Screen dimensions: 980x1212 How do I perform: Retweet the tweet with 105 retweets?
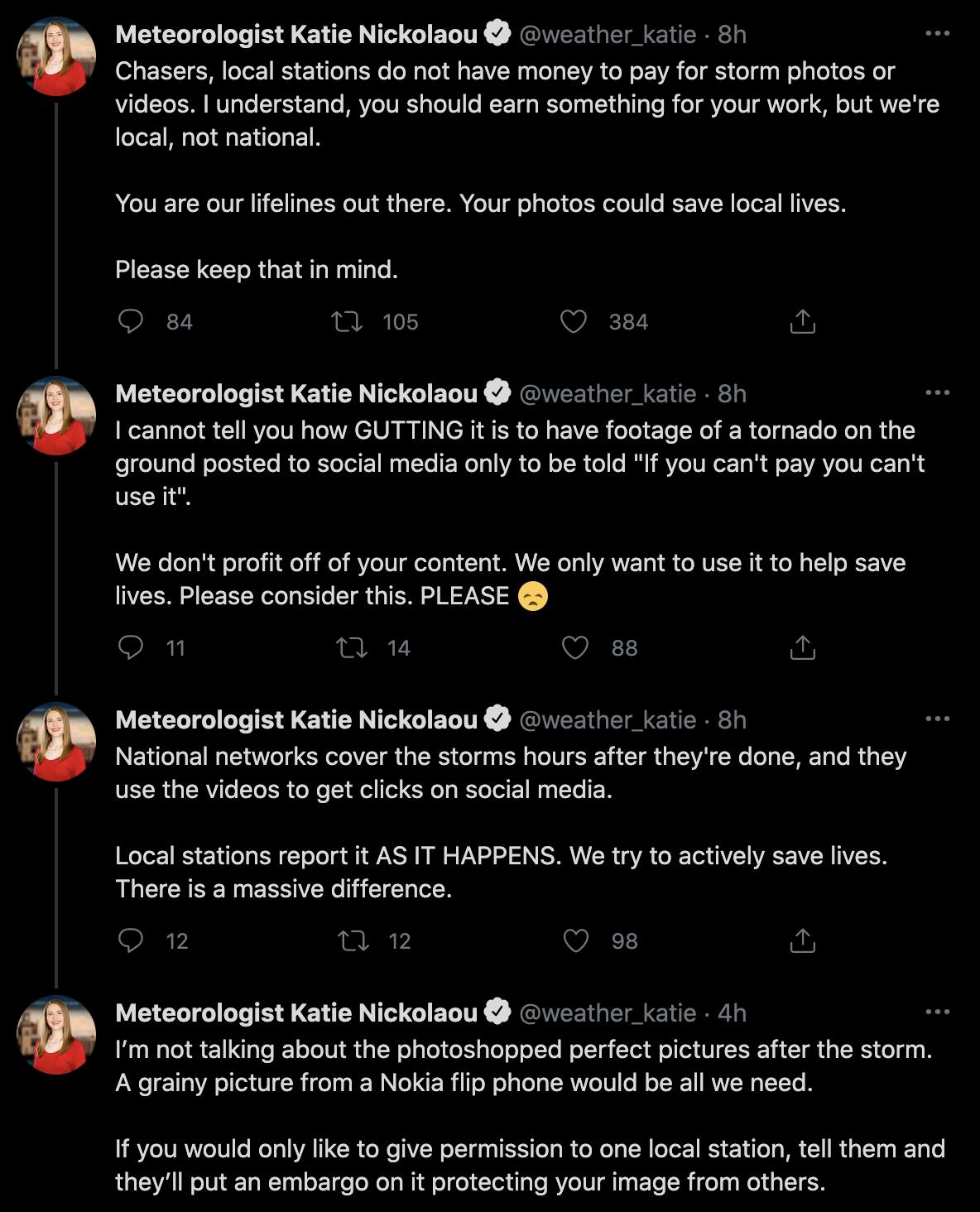[347, 321]
